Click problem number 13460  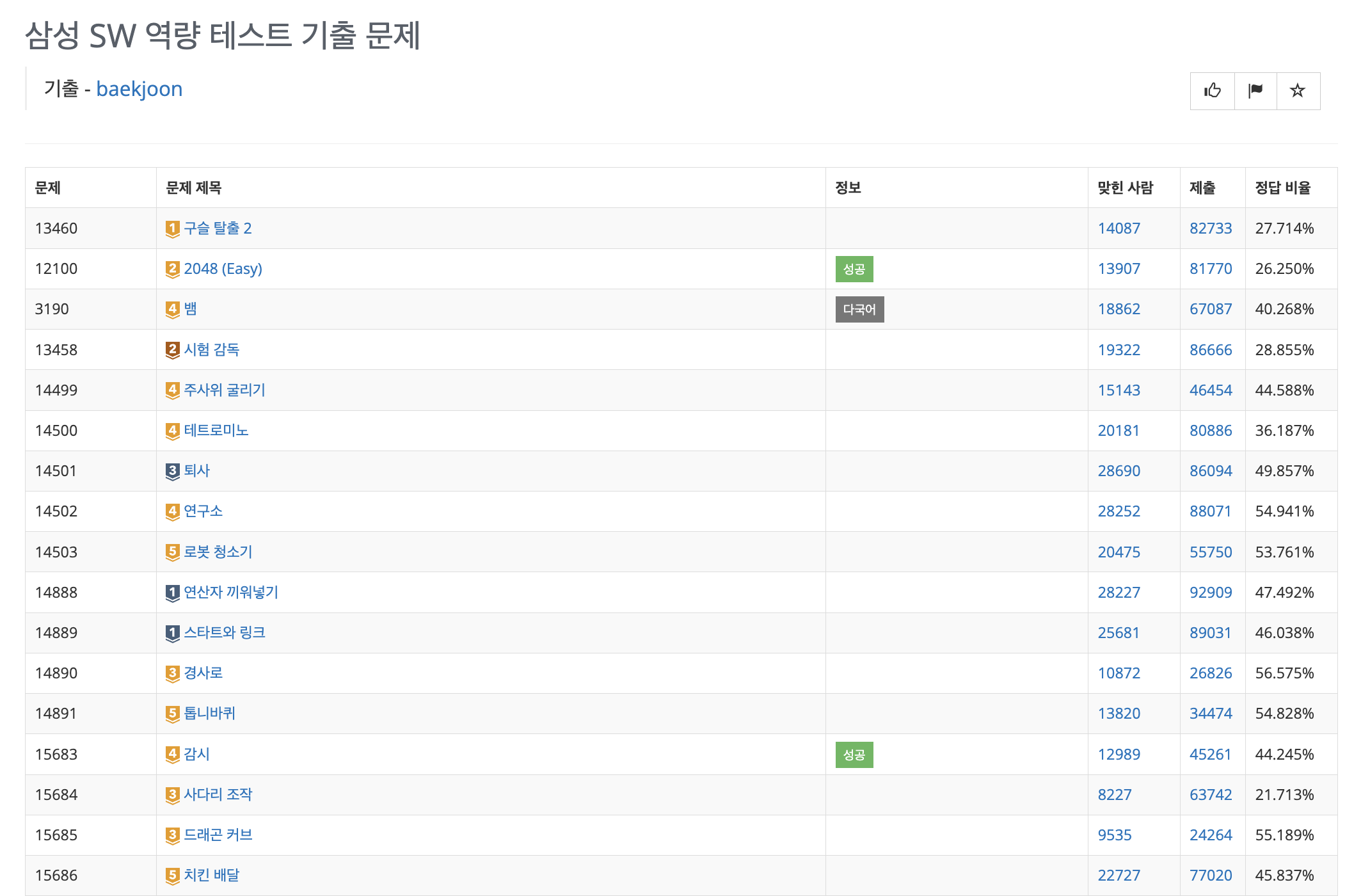(56, 228)
